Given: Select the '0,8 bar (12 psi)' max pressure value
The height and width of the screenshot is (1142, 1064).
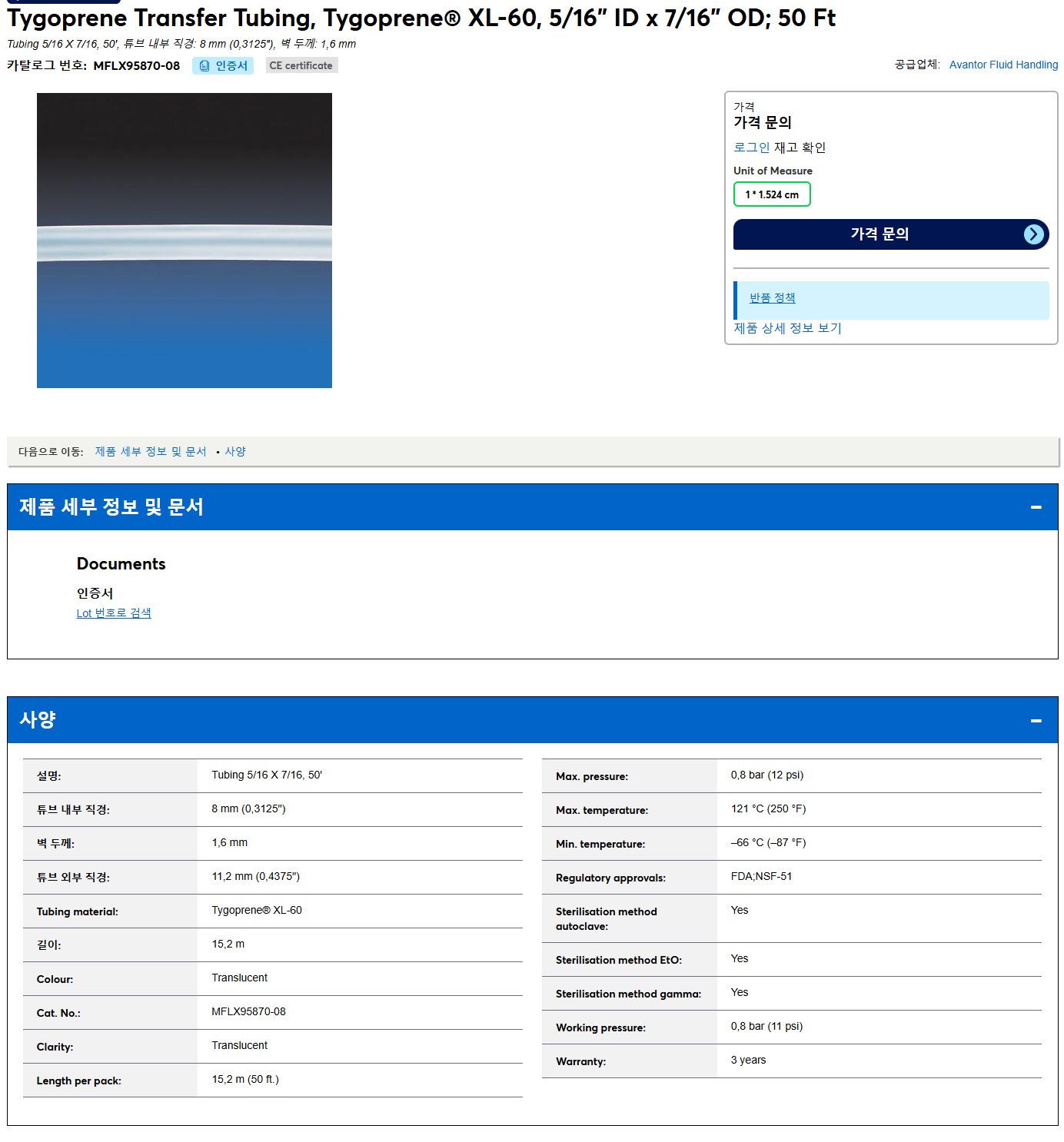Looking at the screenshot, I should pos(767,775).
